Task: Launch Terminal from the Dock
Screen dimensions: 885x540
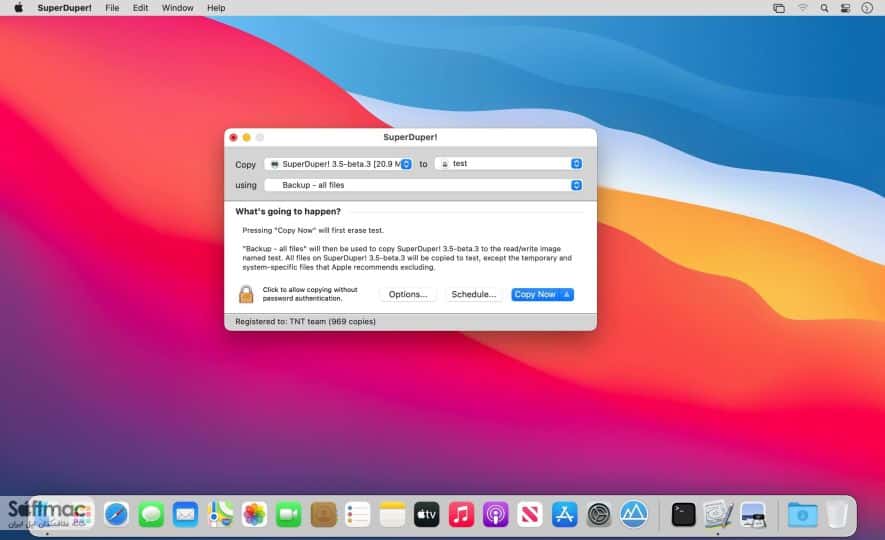Action: pos(684,515)
